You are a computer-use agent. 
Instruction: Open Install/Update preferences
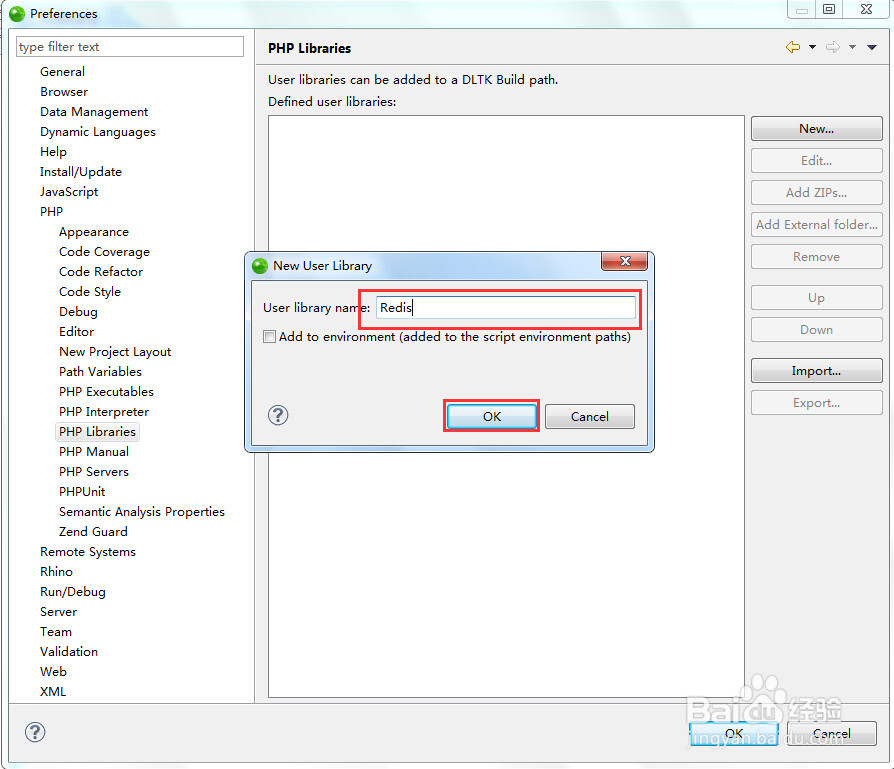[x=80, y=172]
